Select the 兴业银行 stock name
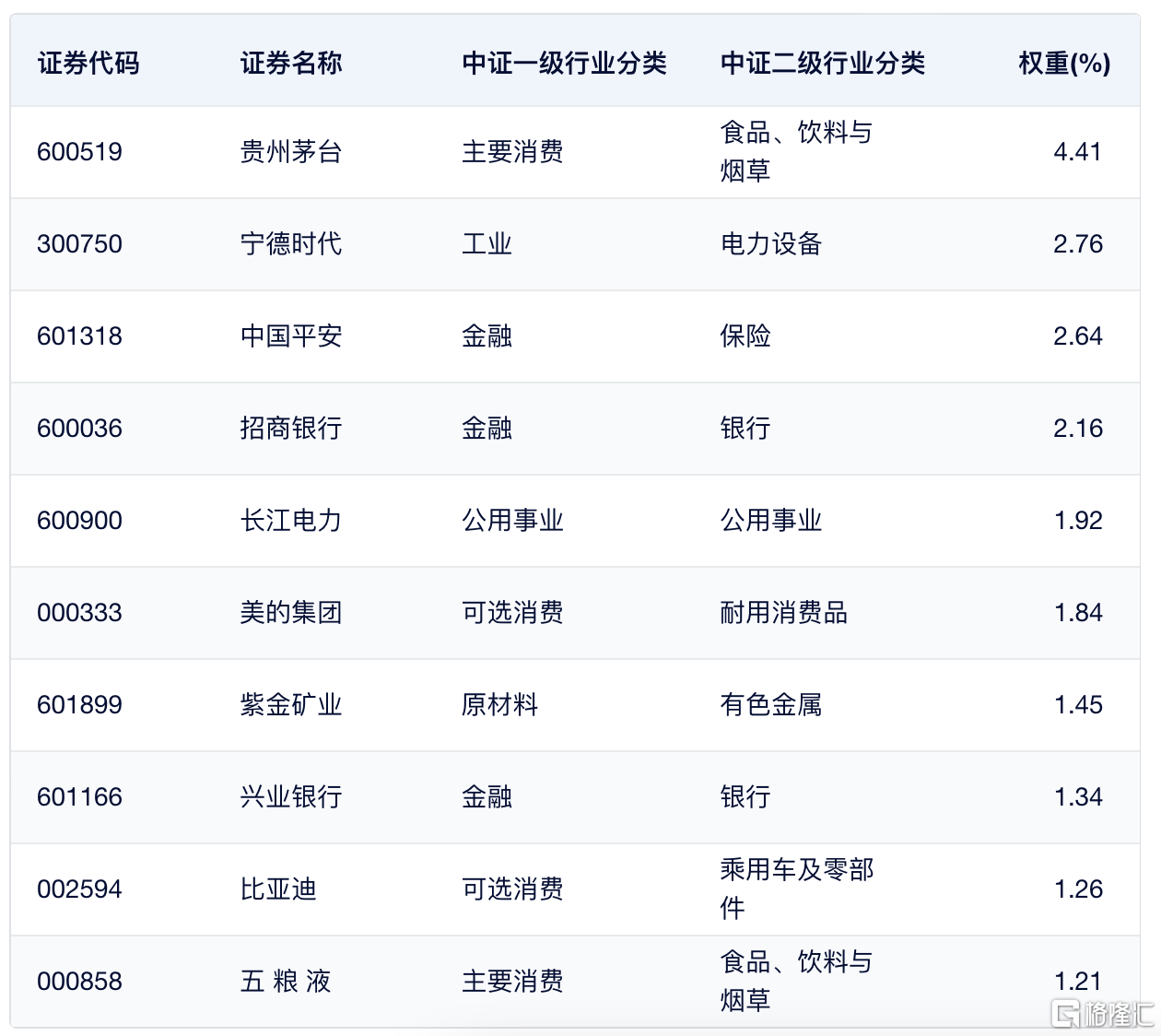The image size is (1161, 1036). [291, 797]
